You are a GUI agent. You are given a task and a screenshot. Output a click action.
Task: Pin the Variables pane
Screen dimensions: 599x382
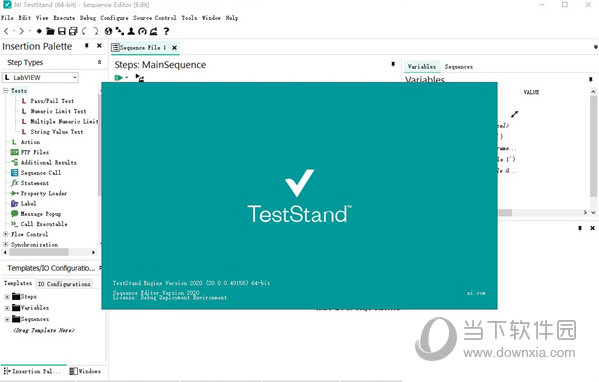(x=591, y=79)
